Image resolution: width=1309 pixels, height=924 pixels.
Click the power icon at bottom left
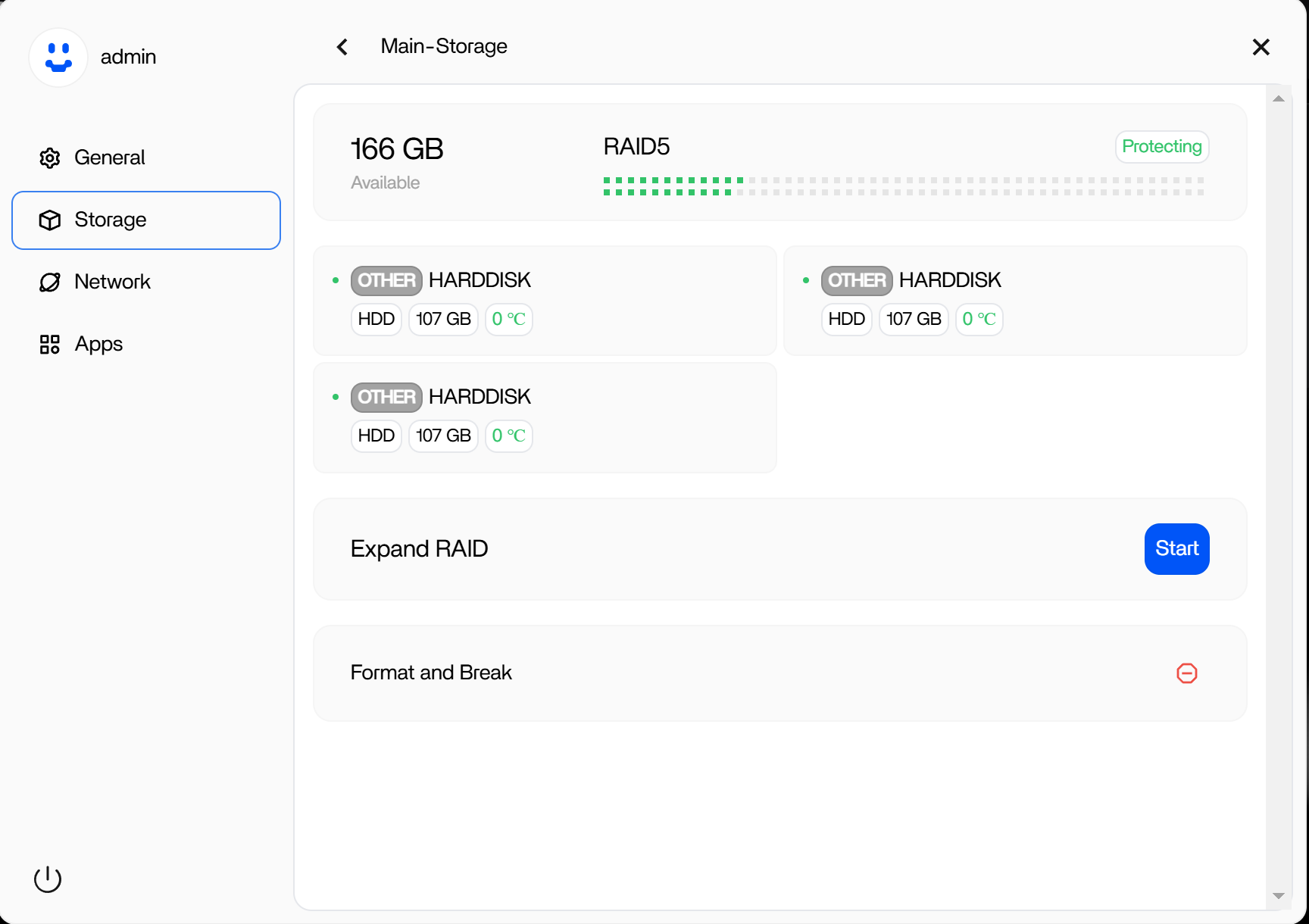click(48, 879)
